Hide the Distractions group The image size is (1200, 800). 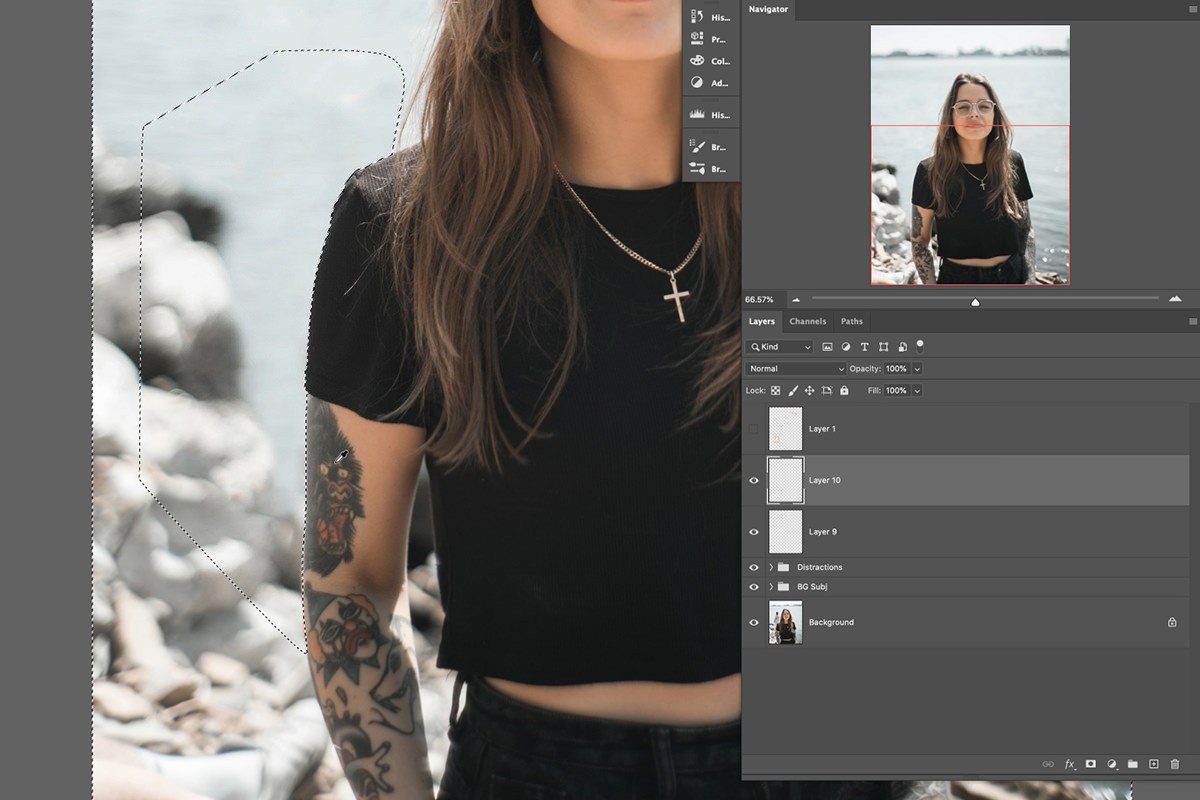[x=754, y=567]
